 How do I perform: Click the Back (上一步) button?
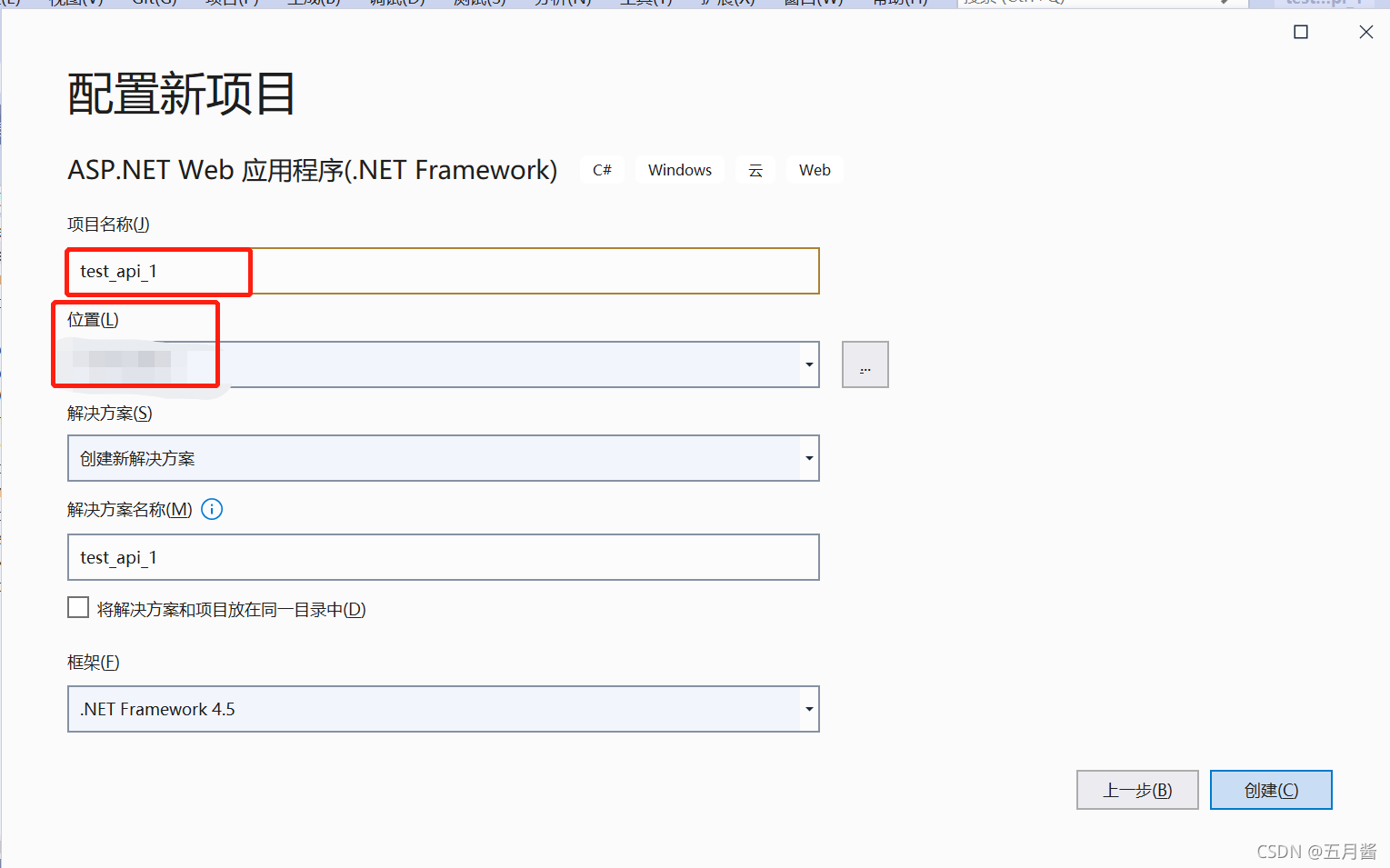(x=1137, y=790)
